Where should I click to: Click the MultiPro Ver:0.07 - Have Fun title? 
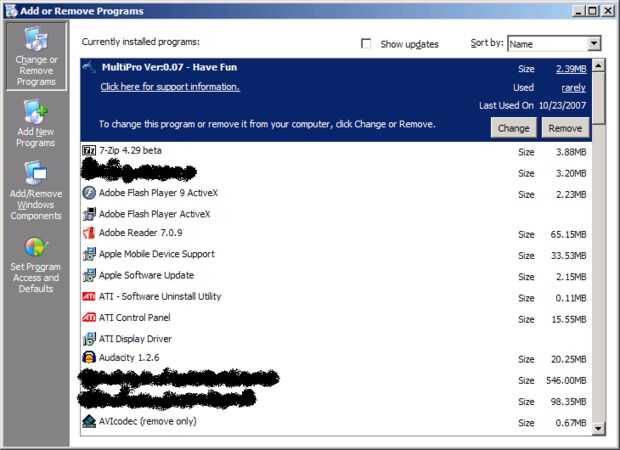point(170,67)
